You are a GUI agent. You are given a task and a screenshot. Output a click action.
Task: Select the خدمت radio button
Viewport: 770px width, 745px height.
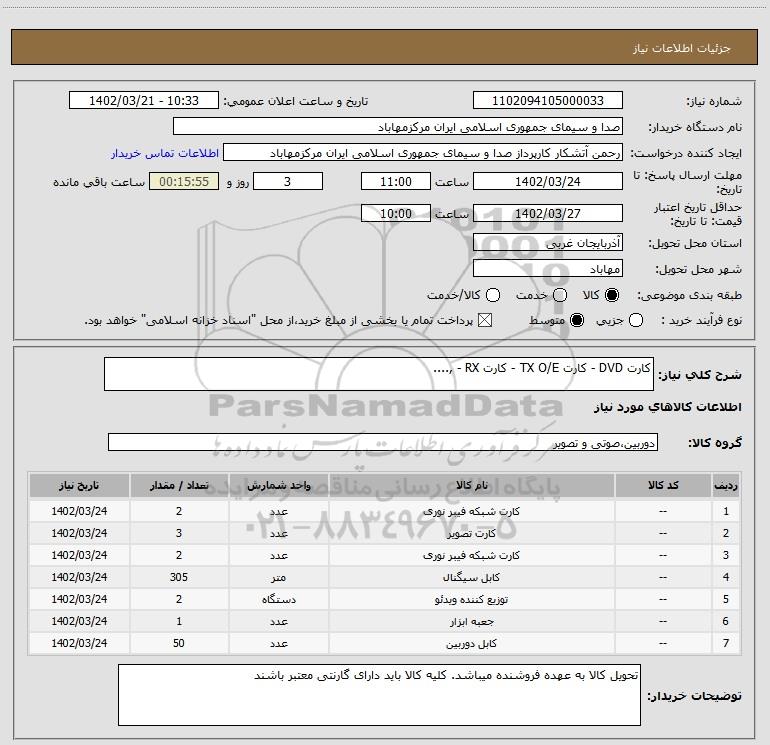tap(560, 295)
